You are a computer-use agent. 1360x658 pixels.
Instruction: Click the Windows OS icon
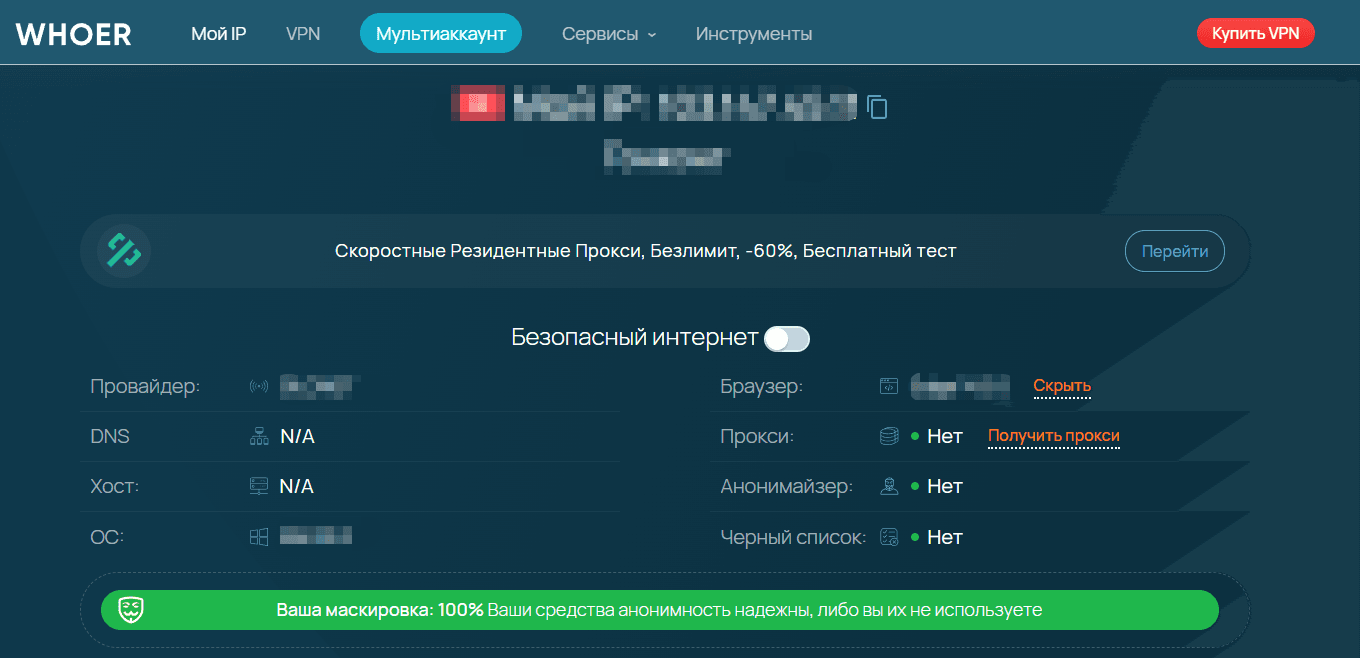point(259,537)
